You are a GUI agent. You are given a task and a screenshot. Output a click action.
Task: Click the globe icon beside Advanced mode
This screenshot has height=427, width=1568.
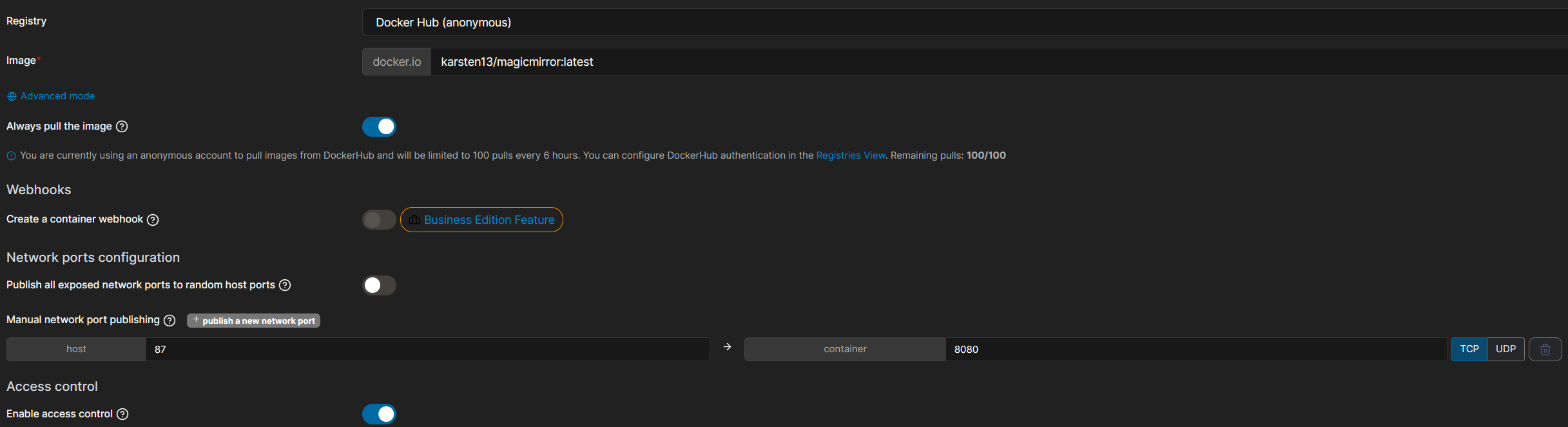click(12, 97)
